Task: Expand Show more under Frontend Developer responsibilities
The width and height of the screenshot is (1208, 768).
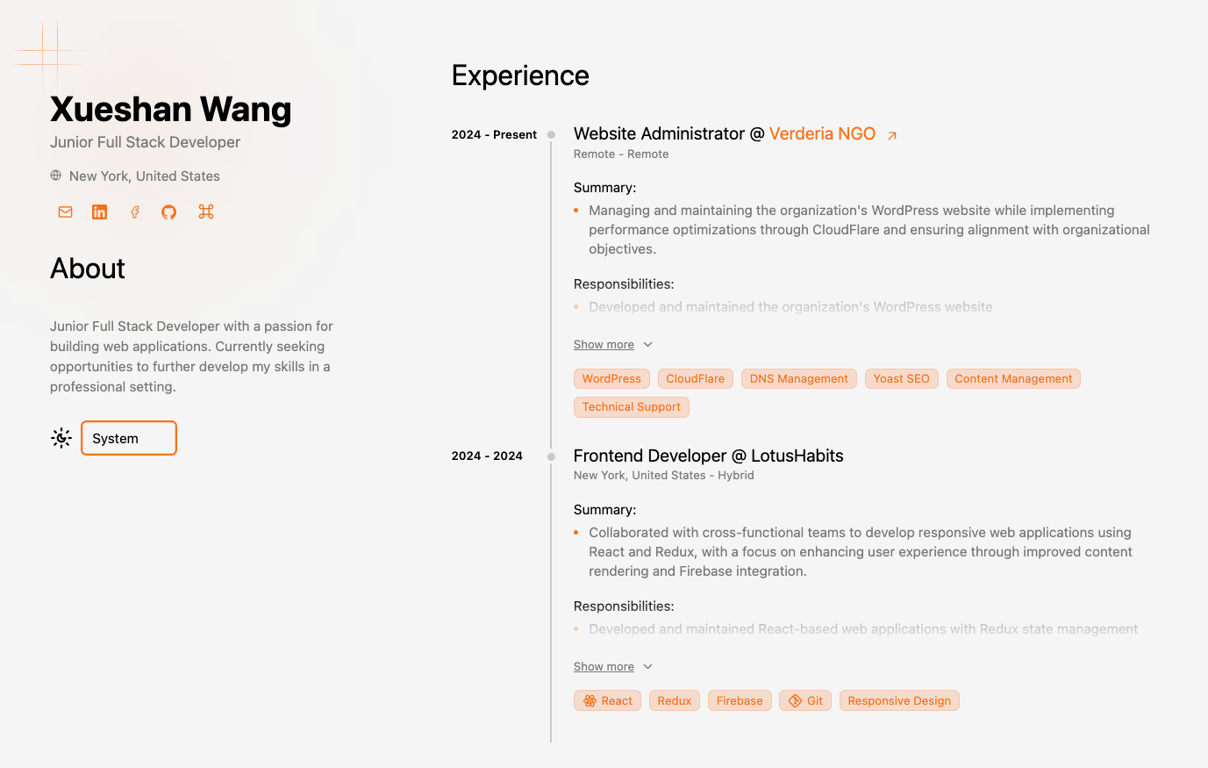Action: (604, 666)
